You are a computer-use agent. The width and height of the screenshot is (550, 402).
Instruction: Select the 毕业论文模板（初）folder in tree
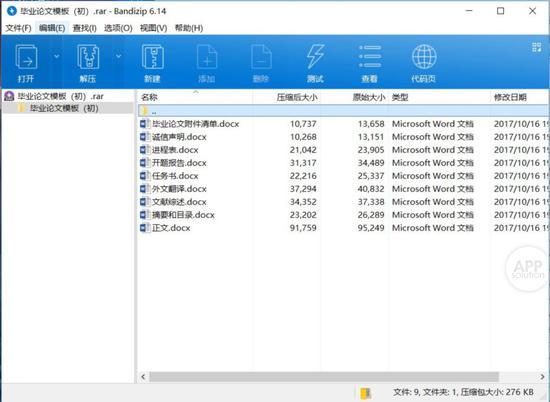click(x=63, y=108)
